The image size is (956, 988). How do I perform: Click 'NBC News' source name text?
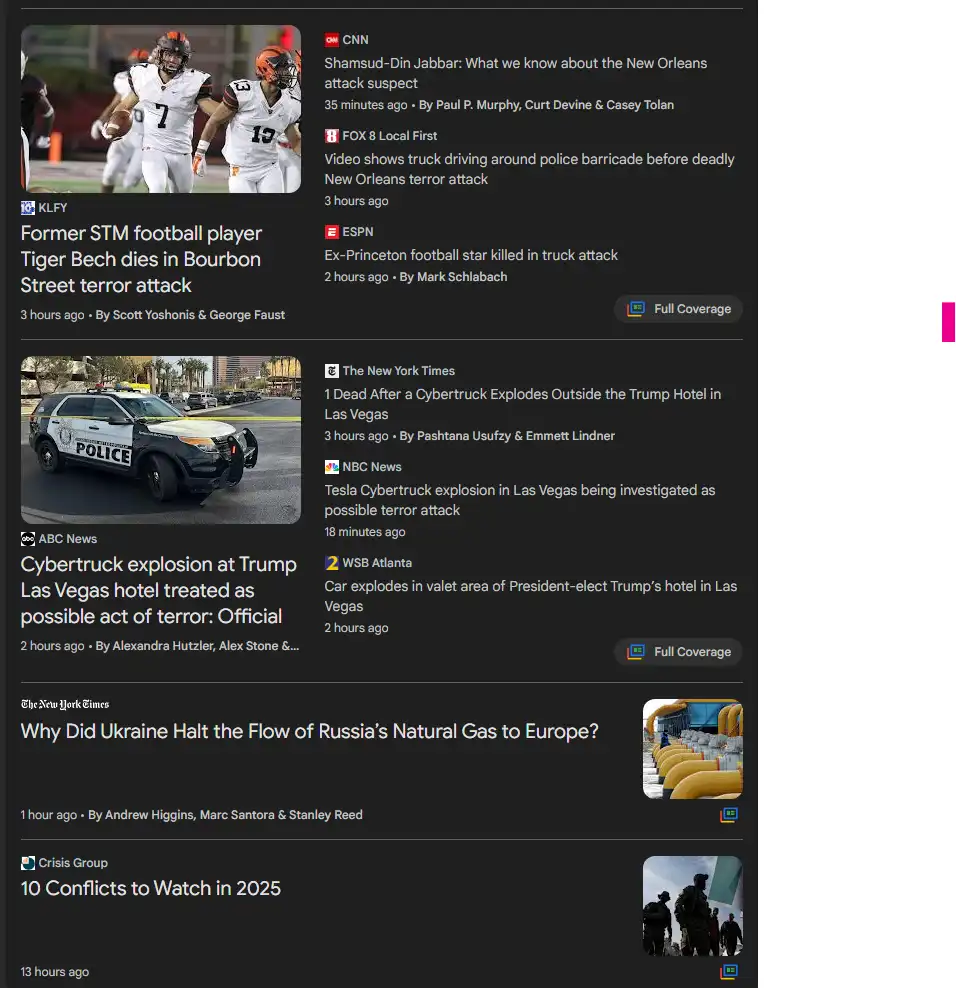click(372, 467)
